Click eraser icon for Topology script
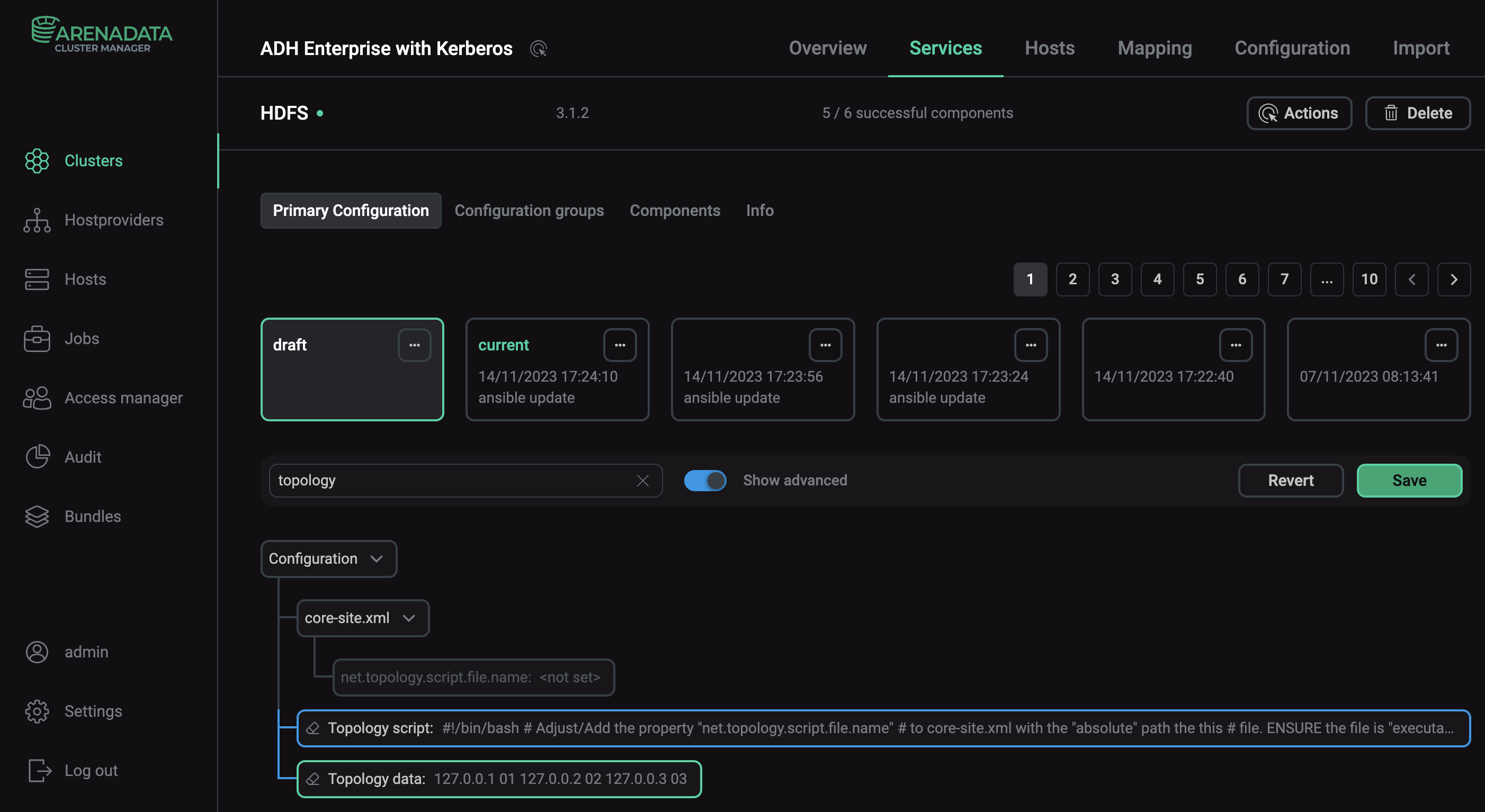This screenshot has height=812, width=1485. click(x=312, y=728)
